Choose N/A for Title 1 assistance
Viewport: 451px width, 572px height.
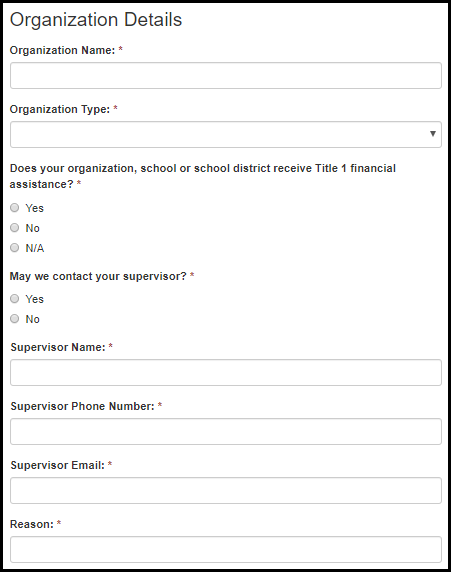point(15,248)
